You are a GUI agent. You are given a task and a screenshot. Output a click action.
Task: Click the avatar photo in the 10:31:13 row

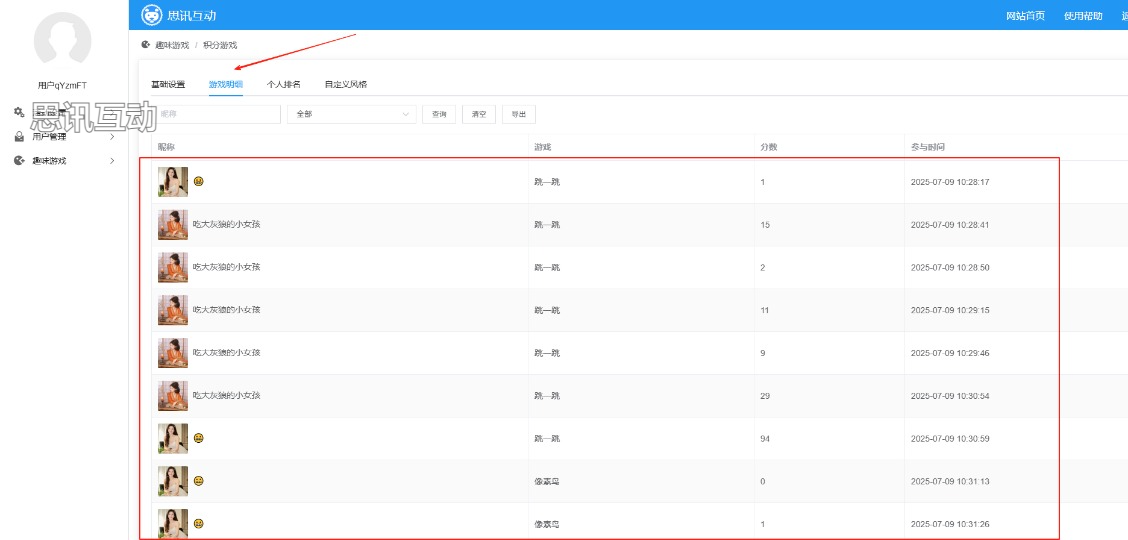(173, 481)
